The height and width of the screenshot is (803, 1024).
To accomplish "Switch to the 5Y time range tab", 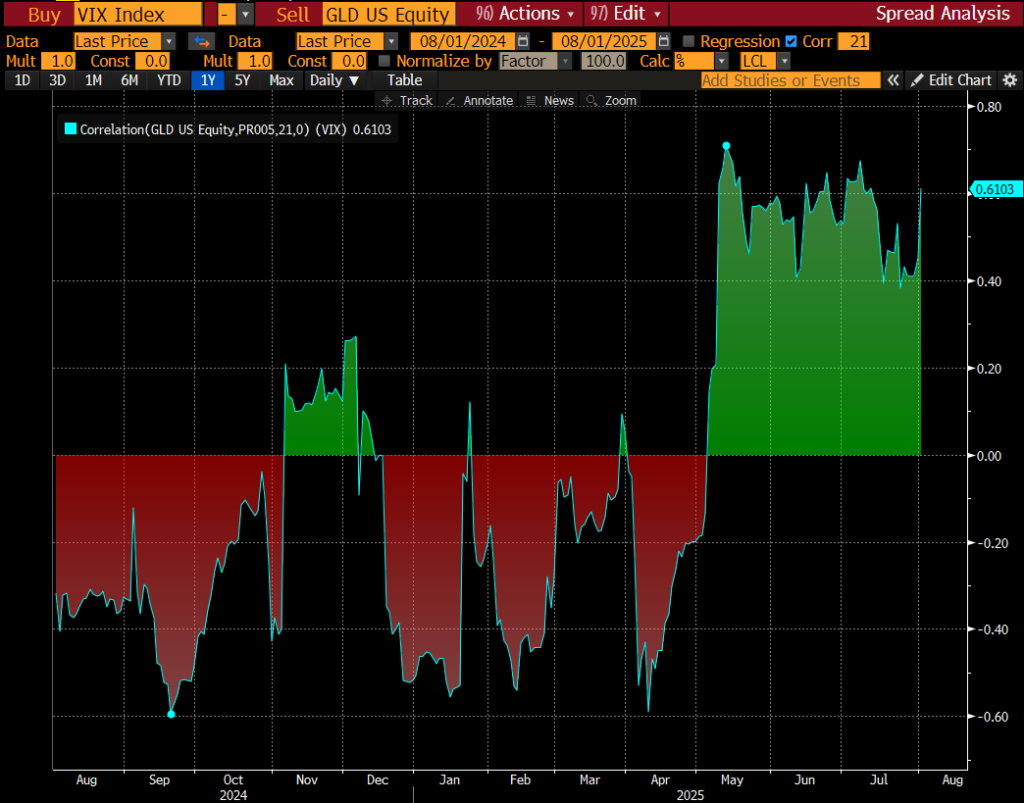I will pos(242,80).
